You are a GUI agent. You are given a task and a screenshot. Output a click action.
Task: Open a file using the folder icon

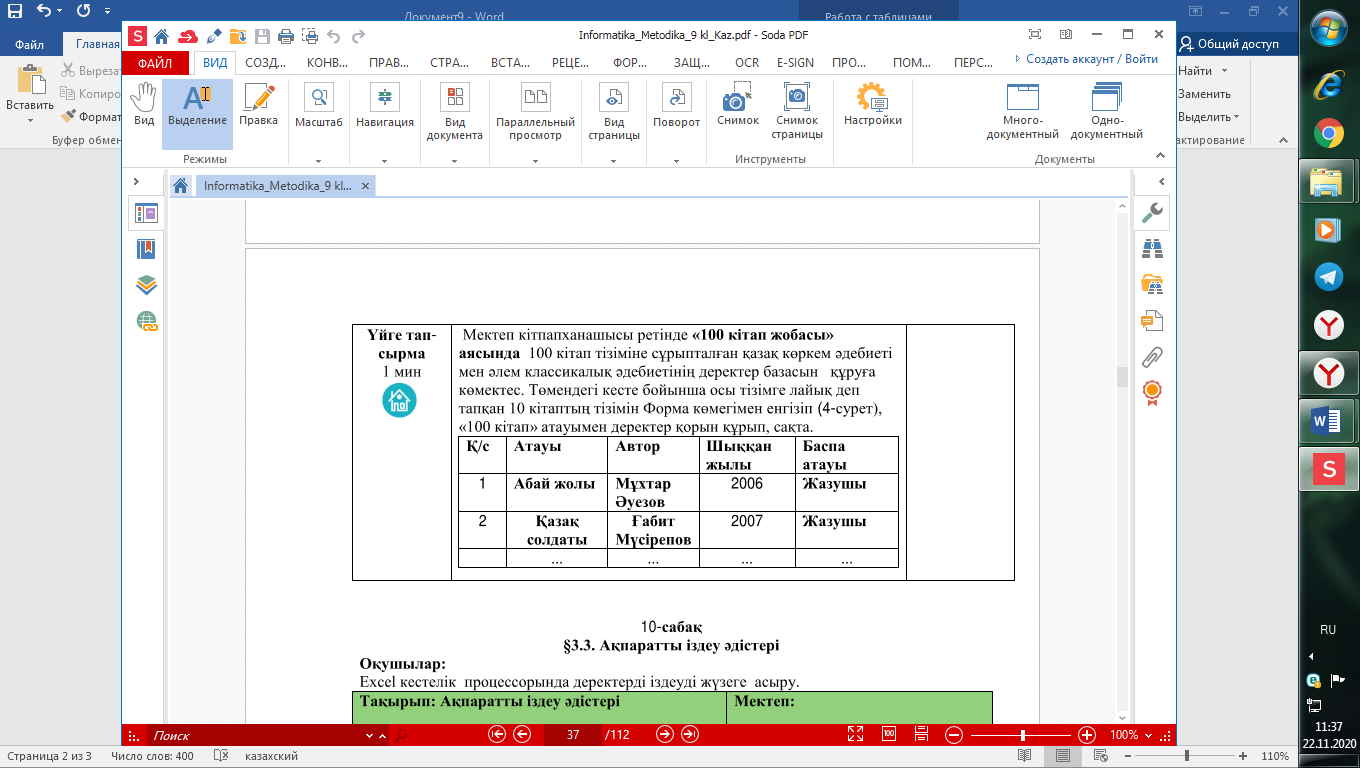click(x=238, y=37)
